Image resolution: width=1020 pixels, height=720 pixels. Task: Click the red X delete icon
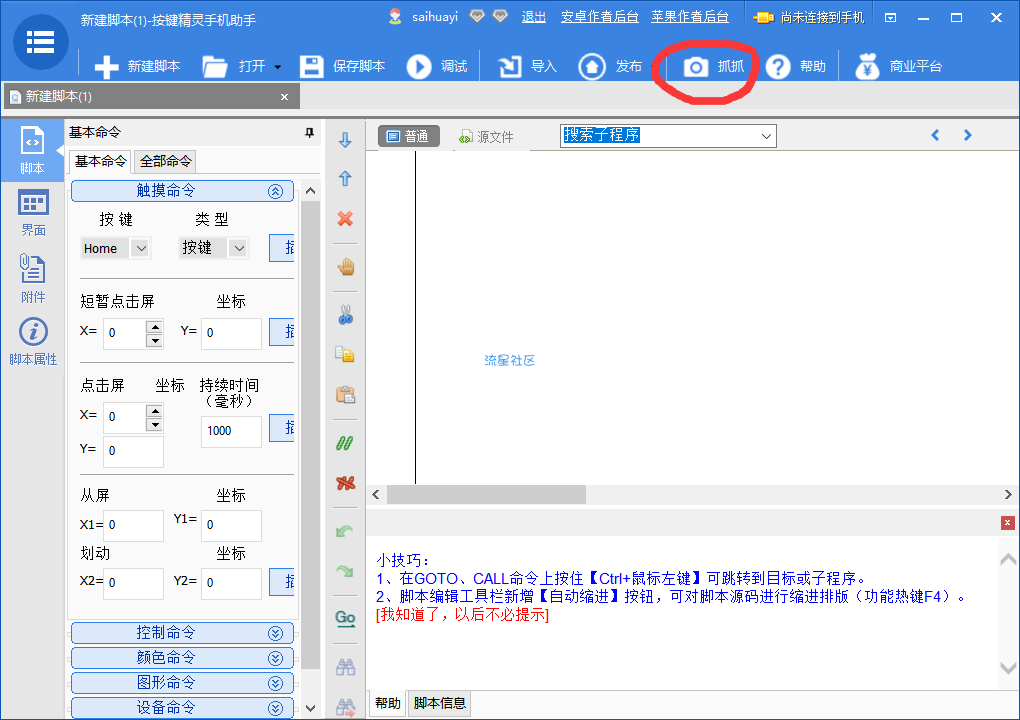(346, 219)
